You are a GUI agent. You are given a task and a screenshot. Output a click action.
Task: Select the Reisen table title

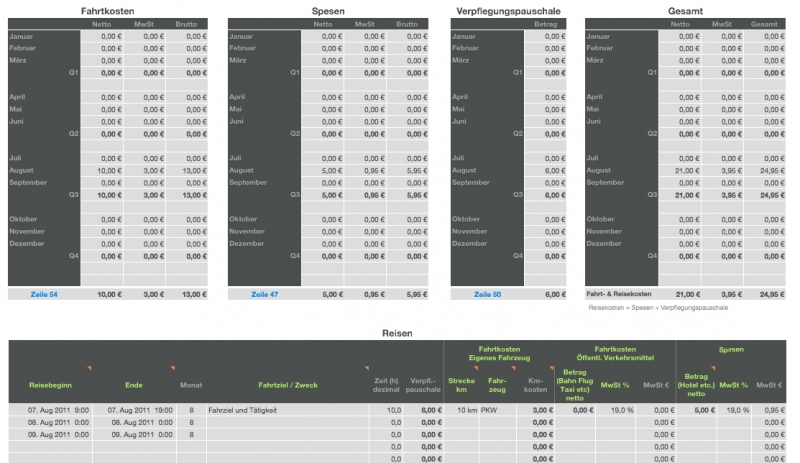(397, 332)
